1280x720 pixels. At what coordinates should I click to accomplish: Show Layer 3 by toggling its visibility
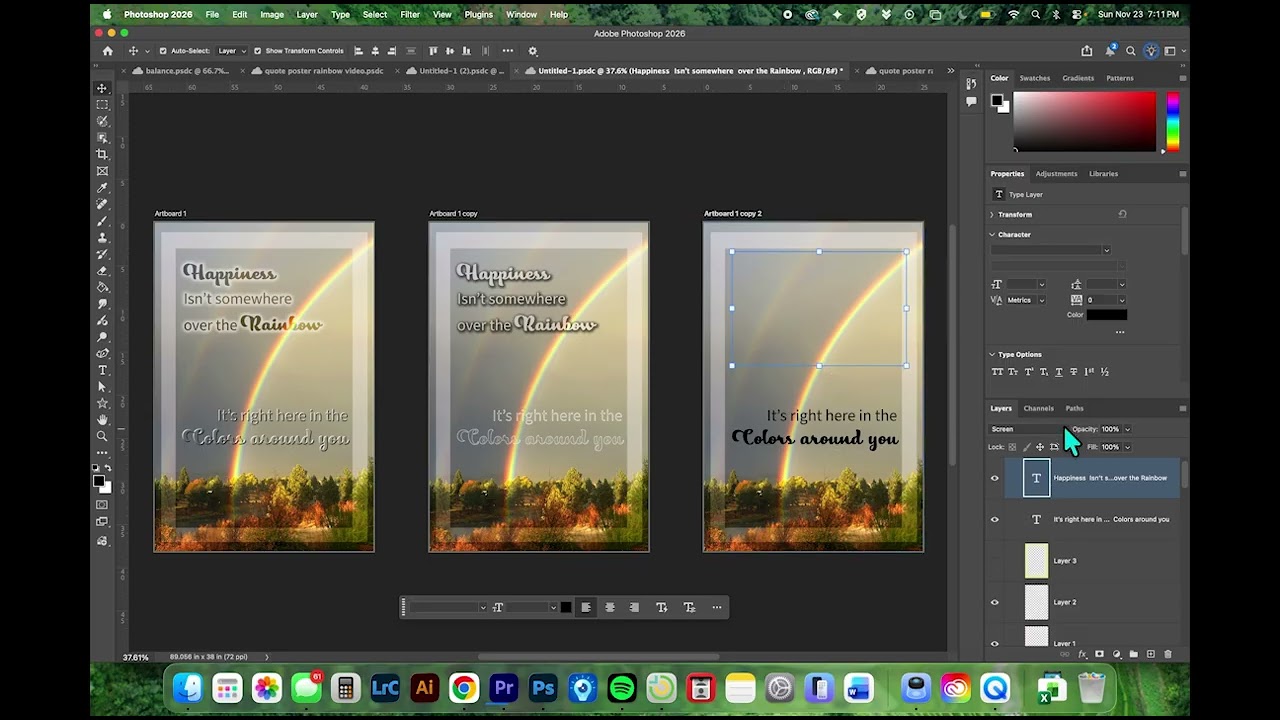click(994, 561)
